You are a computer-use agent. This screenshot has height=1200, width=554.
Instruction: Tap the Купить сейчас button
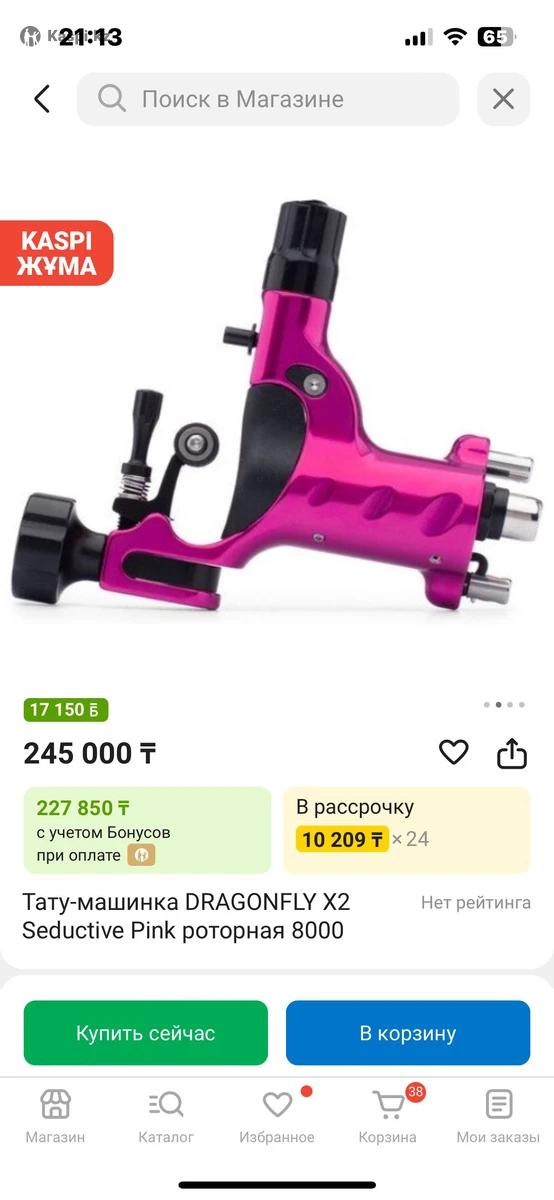pos(146,1033)
